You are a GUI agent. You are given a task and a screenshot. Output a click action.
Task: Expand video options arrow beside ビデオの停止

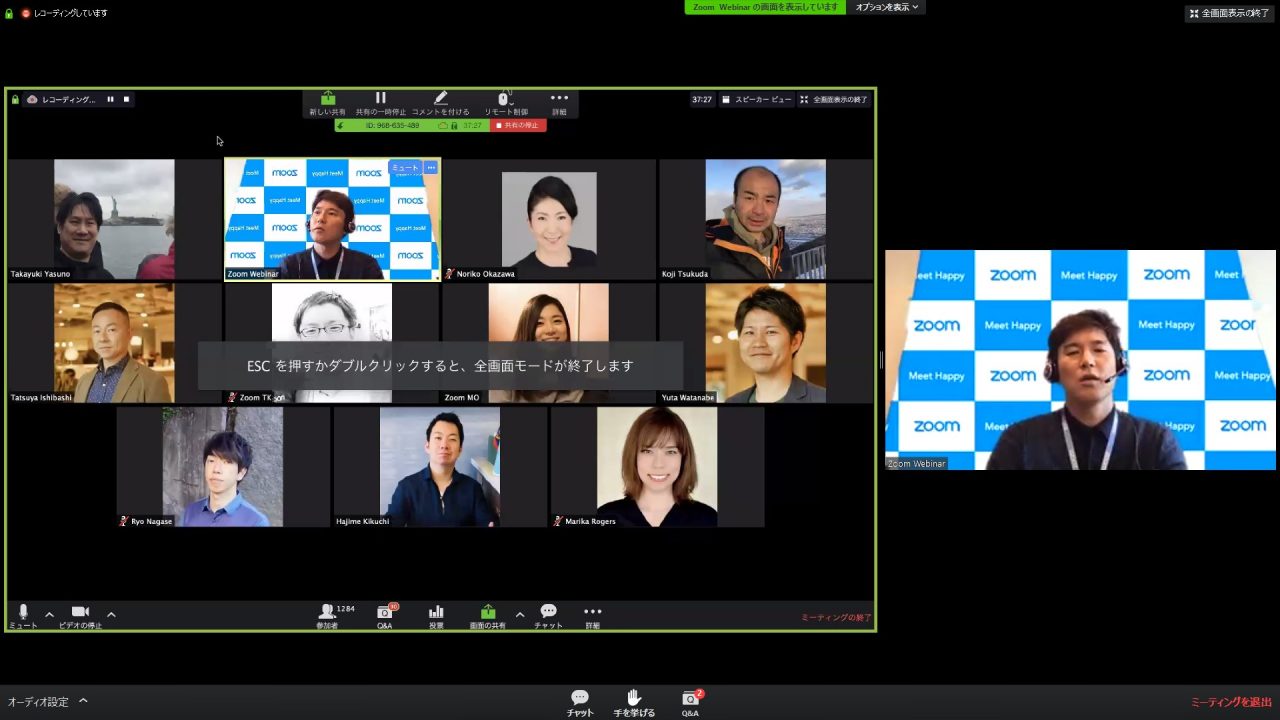tap(111, 614)
